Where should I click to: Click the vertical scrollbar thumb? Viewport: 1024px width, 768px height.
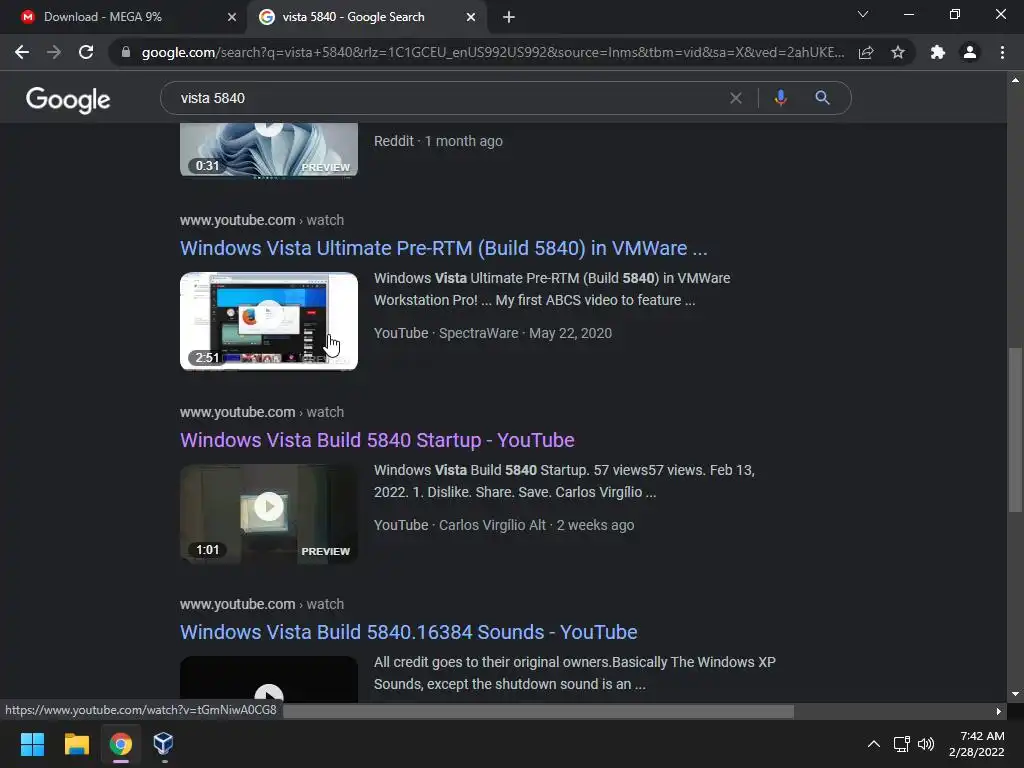1014,430
